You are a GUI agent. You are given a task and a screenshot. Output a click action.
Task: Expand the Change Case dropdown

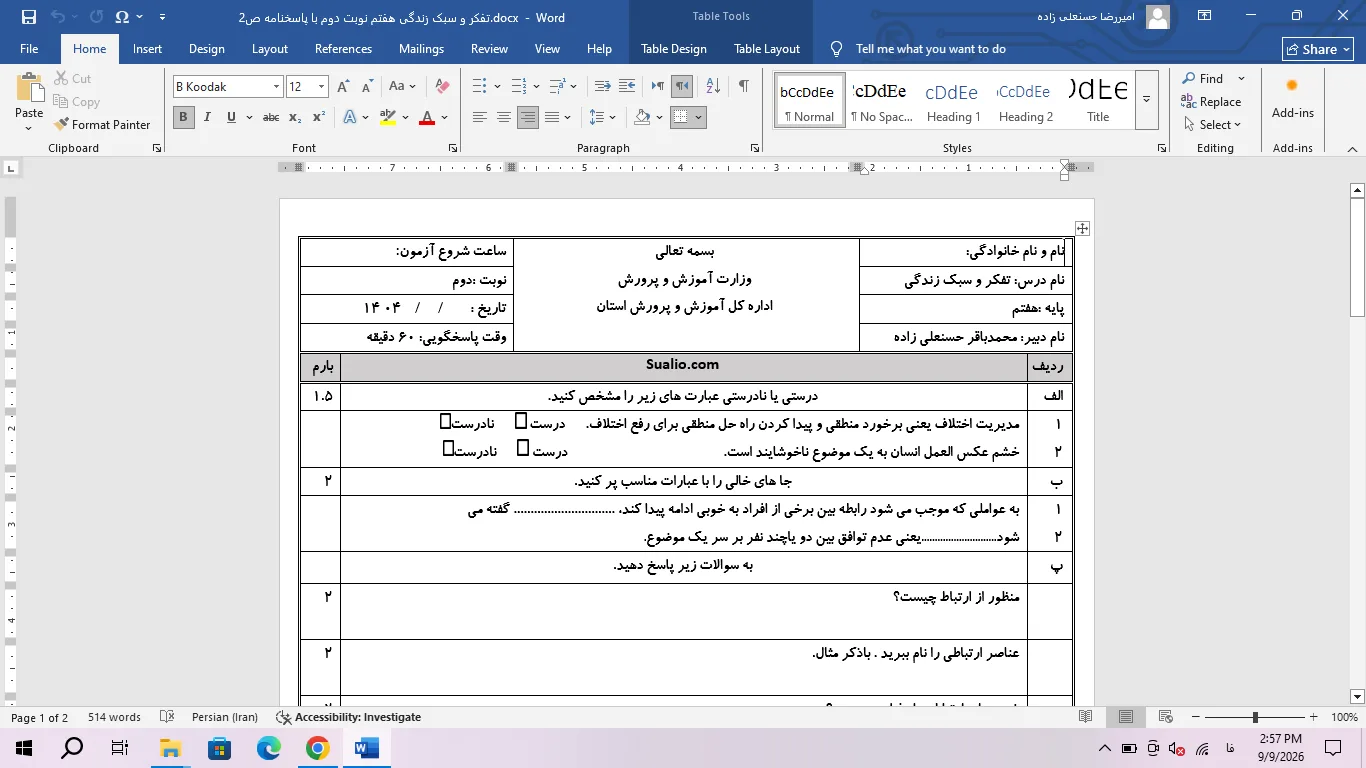pos(413,87)
